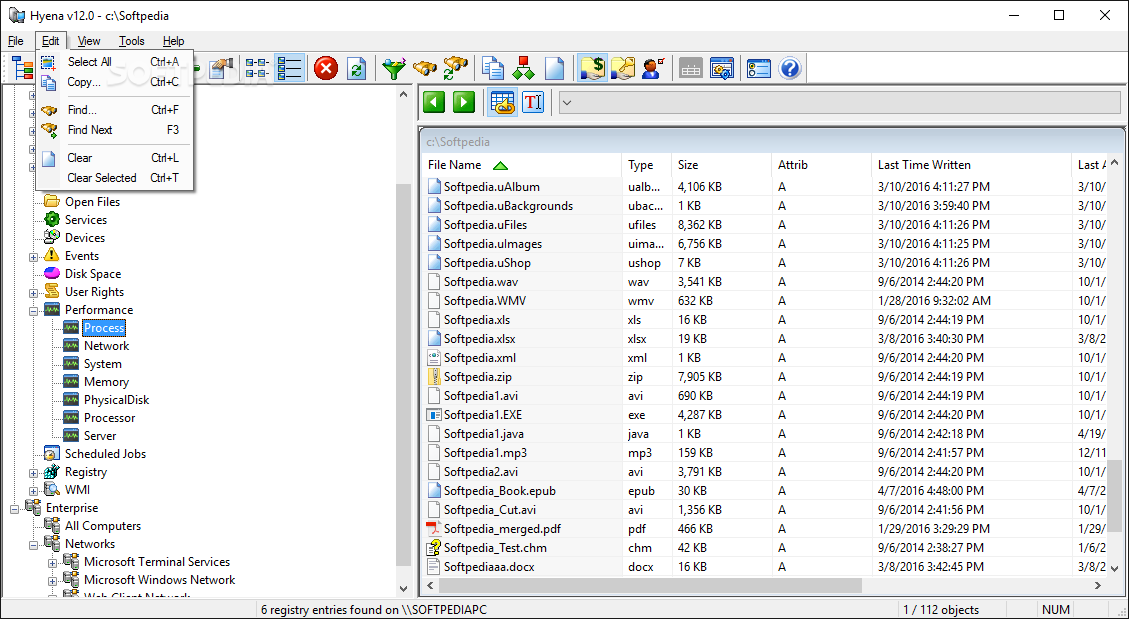Click the tree view toolbar icon
The width and height of the screenshot is (1129, 619).
22,68
